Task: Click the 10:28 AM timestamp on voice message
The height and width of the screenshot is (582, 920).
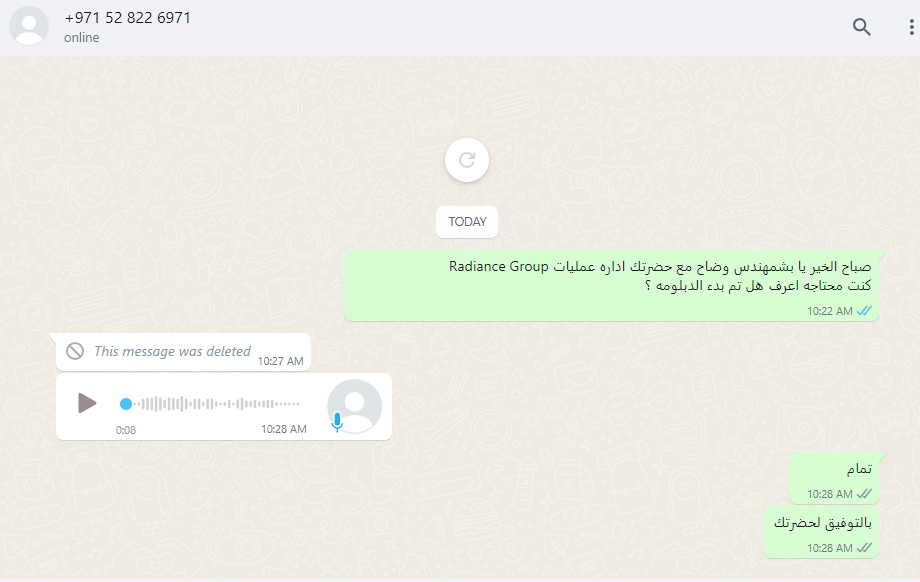Action: [283, 429]
